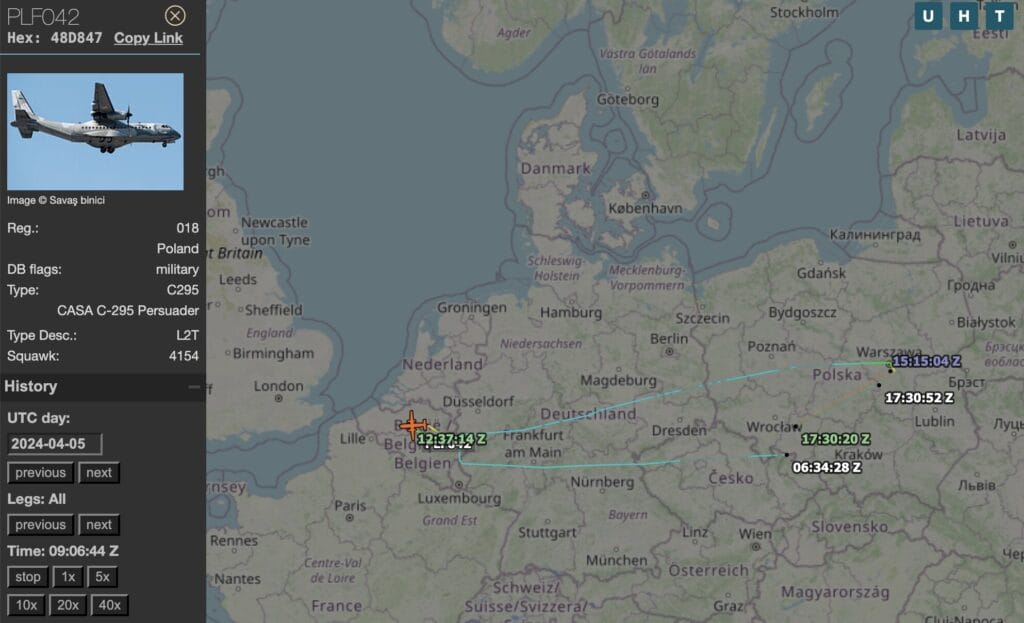The image size is (1024, 623).
Task: Toggle the T map button
Action: click(x=999, y=16)
